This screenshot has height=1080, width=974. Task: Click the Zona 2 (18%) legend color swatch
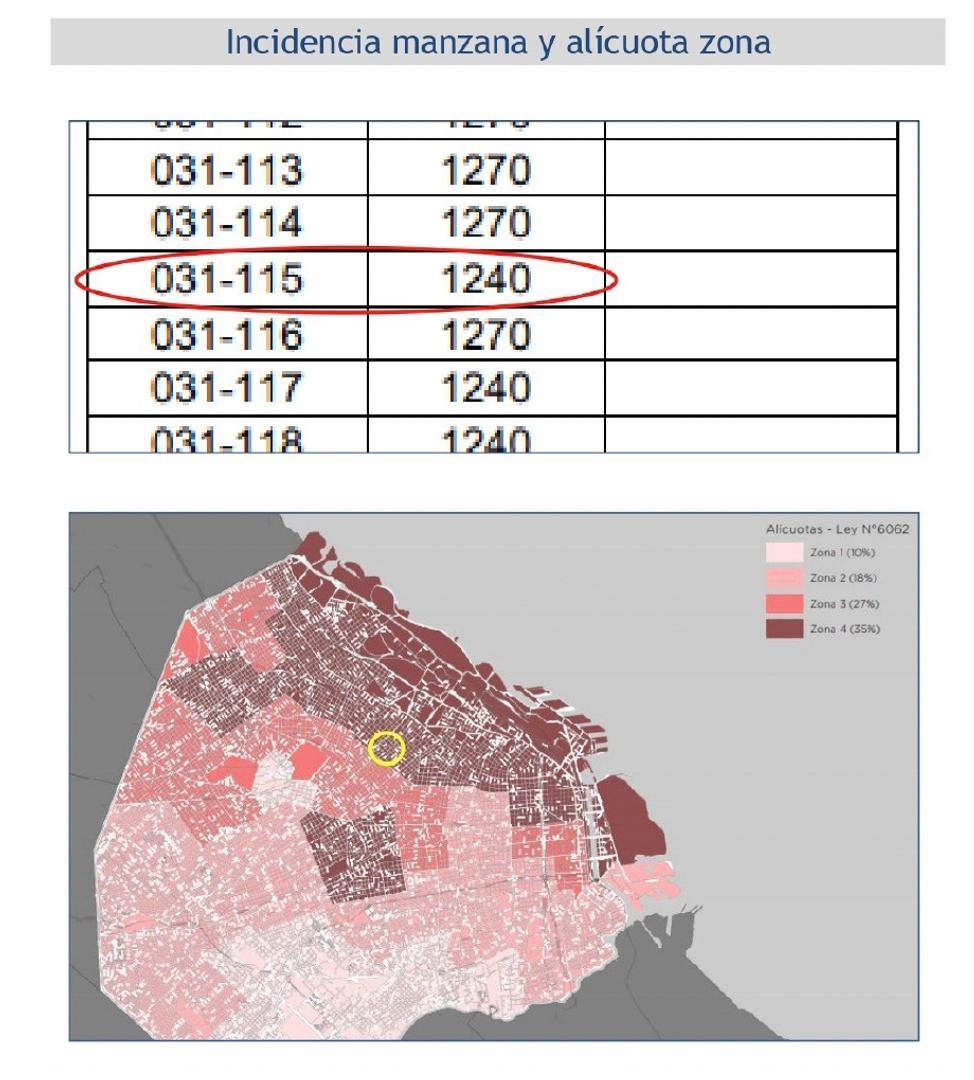click(x=785, y=578)
